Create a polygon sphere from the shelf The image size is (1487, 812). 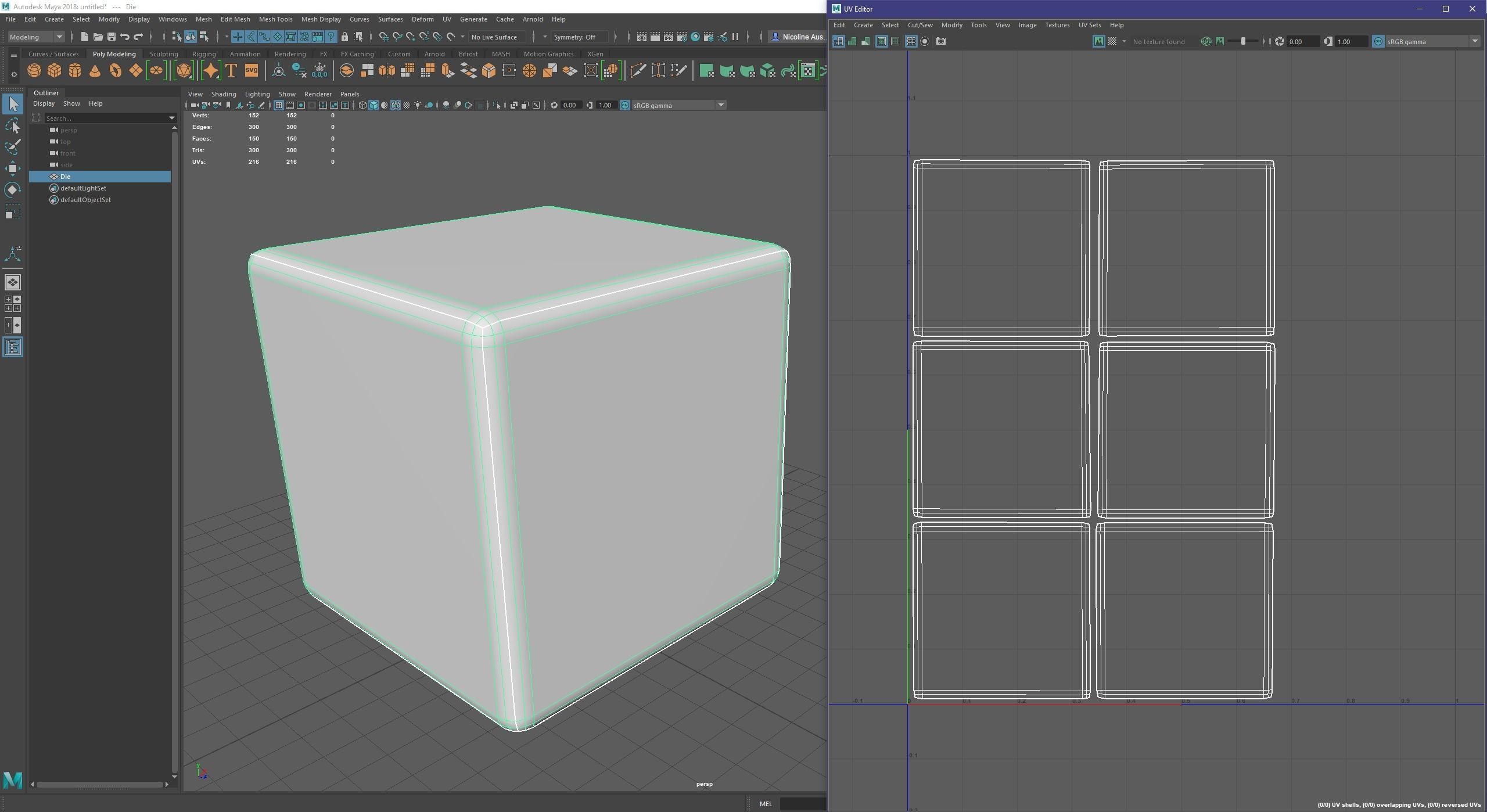tap(34, 71)
